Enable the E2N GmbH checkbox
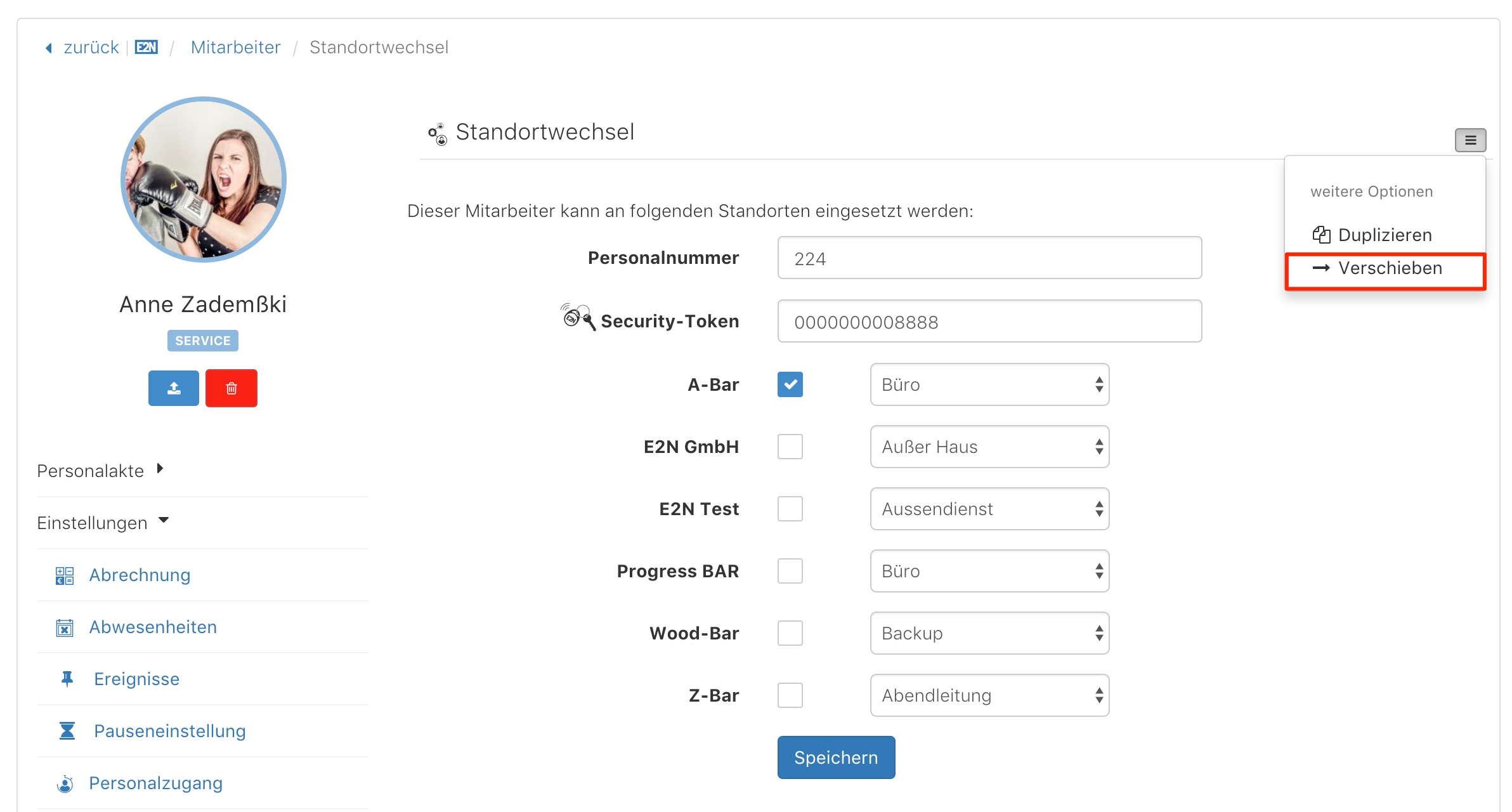Viewport: 1512px width, 812px height. point(790,447)
